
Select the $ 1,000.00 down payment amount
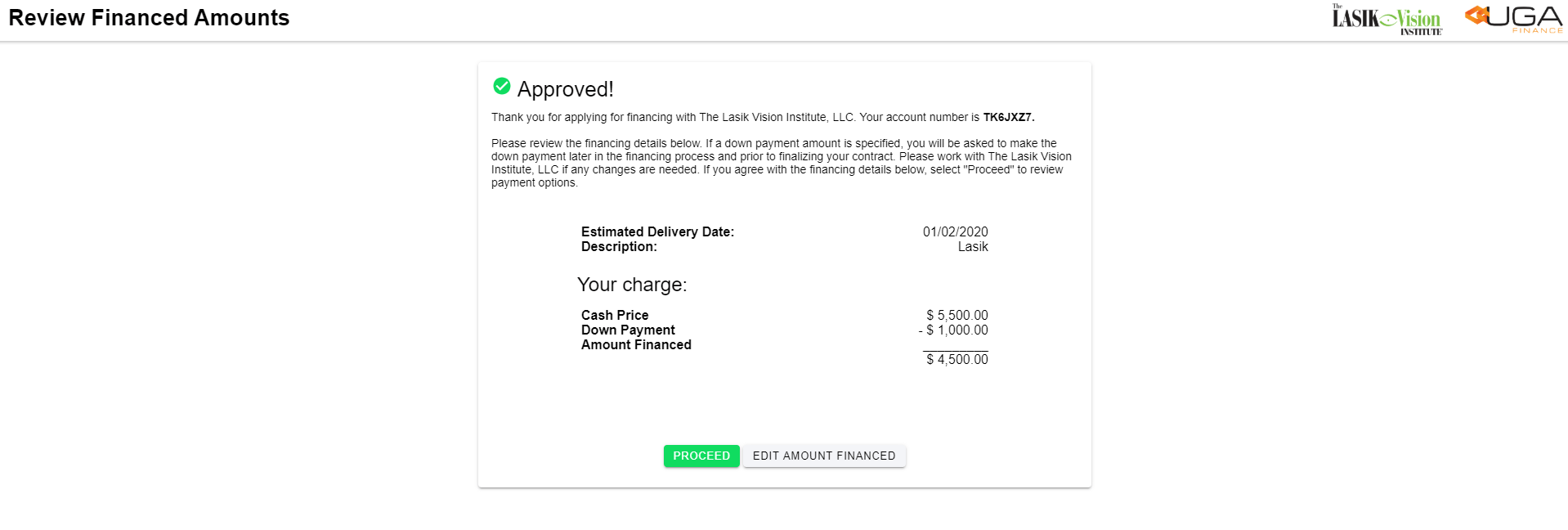pos(953,330)
